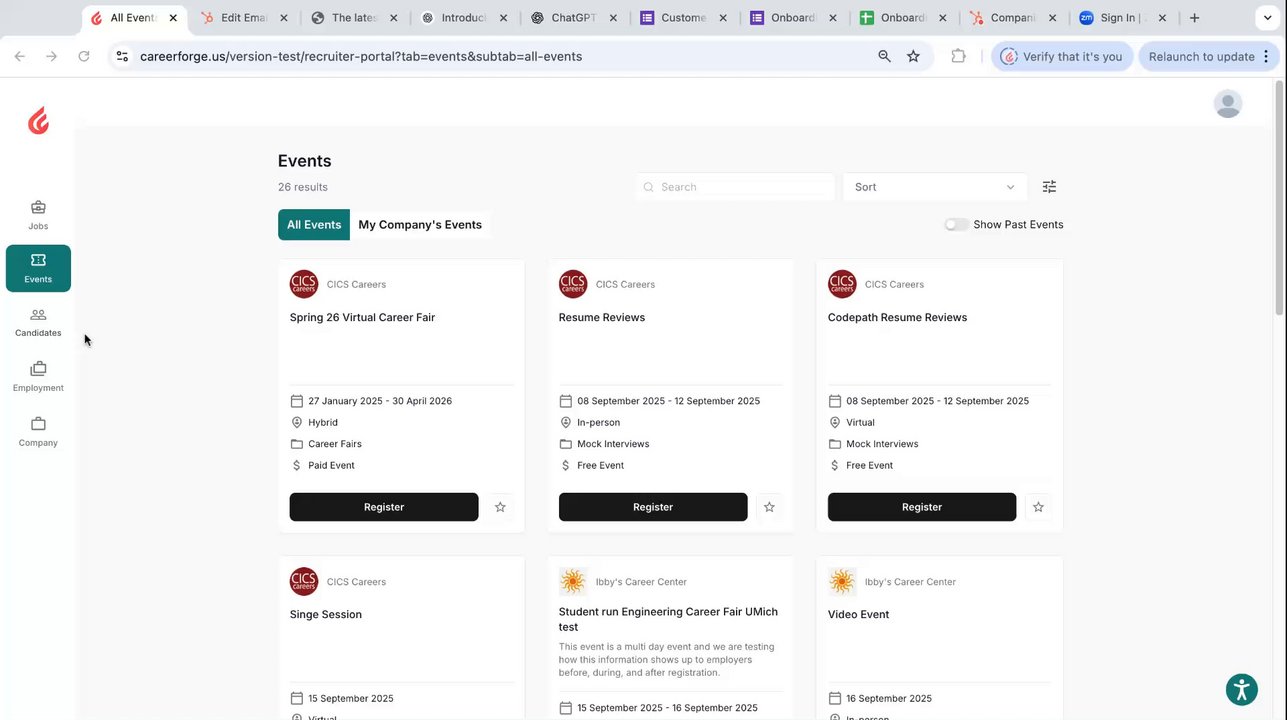Open the Company sidebar section
The height and width of the screenshot is (720, 1287).
tap(38, 432)
